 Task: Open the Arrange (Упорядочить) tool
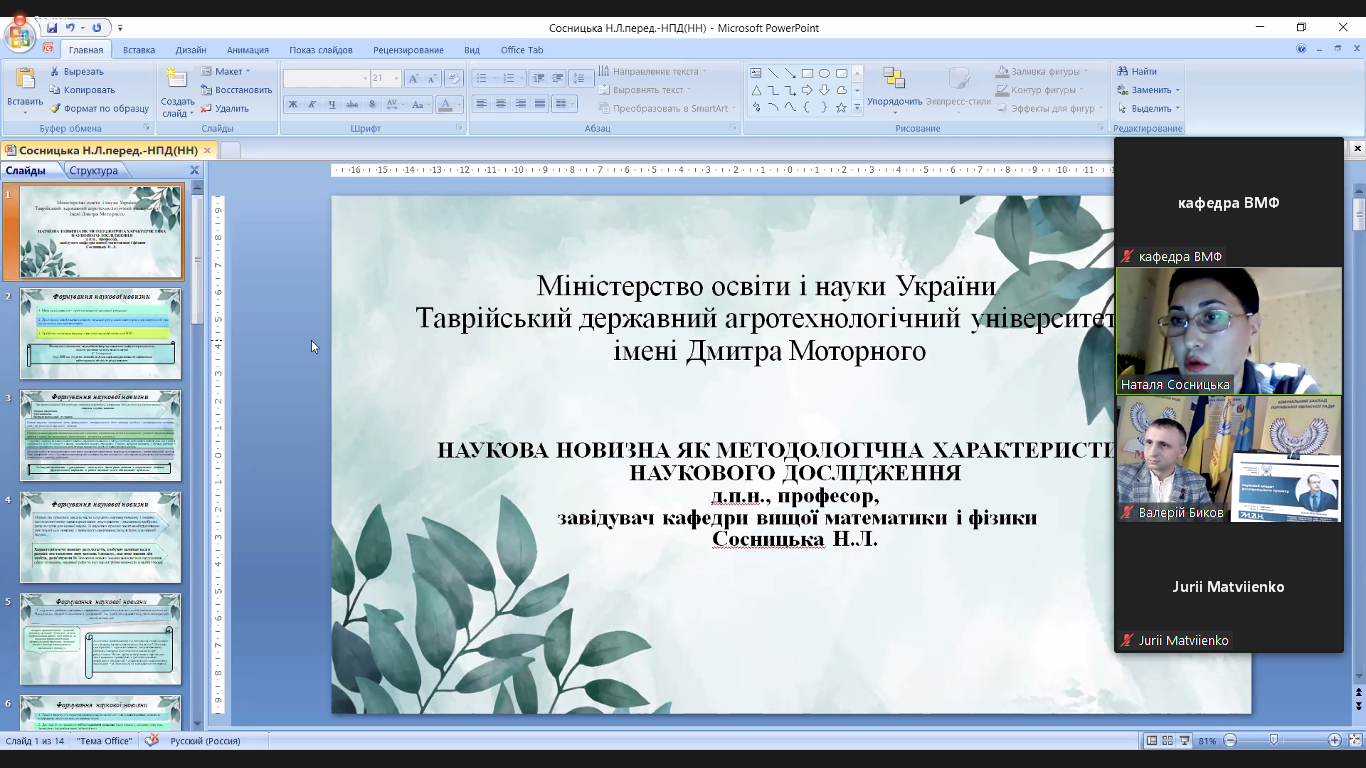click(x=894, y=86)
